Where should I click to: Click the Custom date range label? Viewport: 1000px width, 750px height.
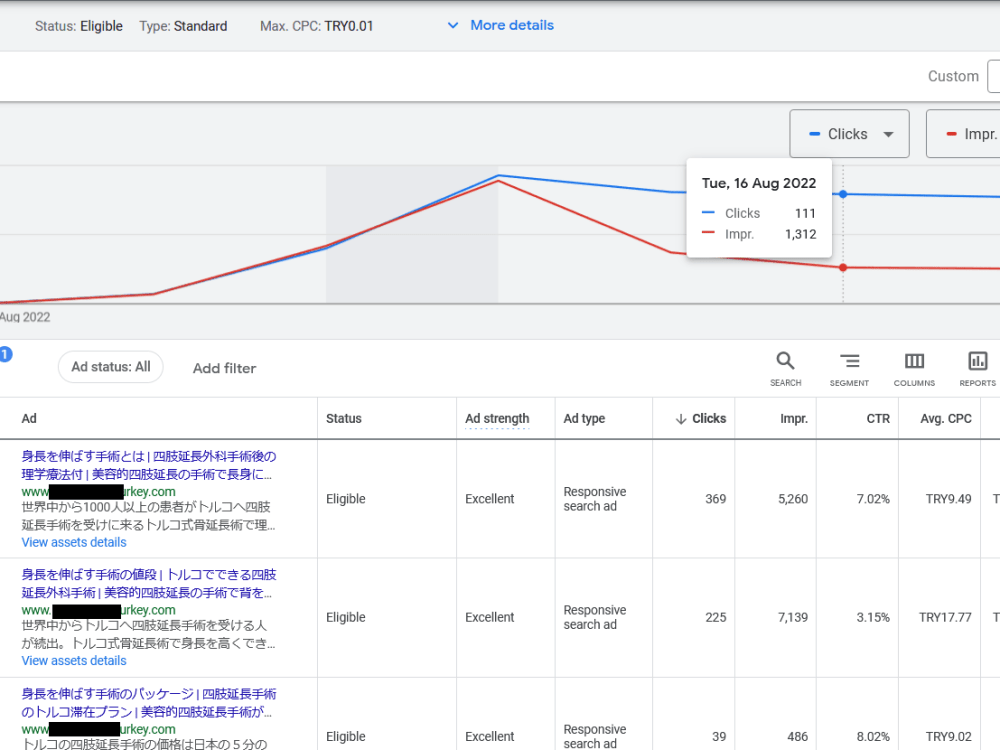[953, 77]
